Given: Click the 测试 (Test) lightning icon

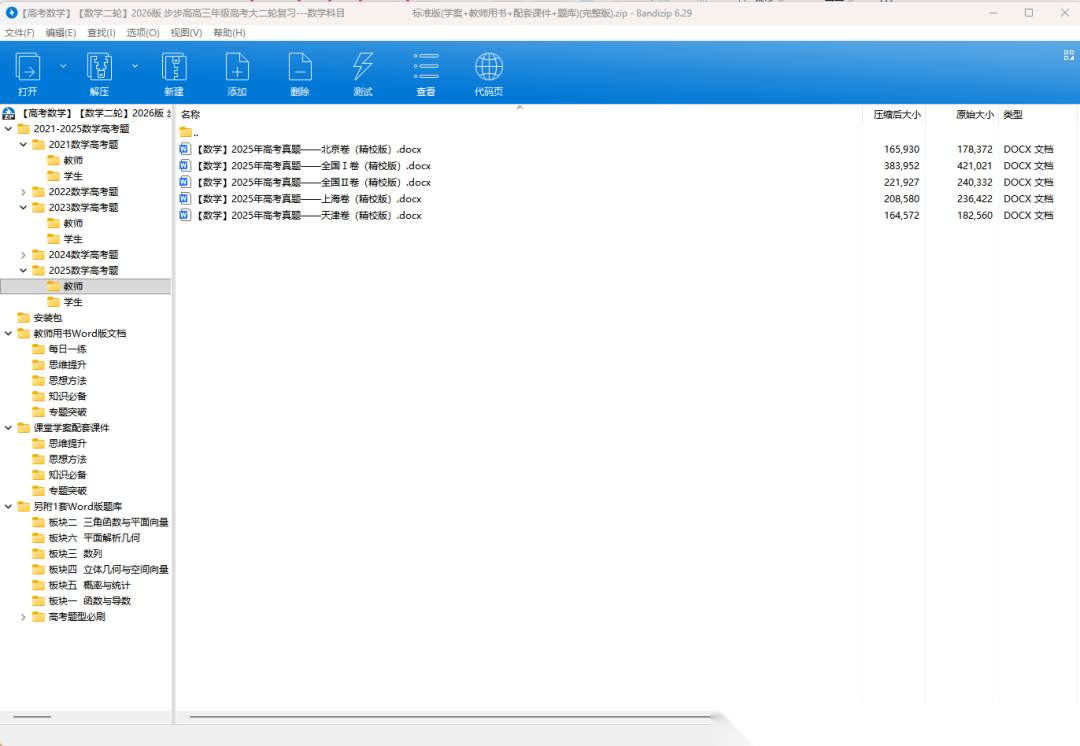Looking at the screenshot, I should (x=363, y=68).
